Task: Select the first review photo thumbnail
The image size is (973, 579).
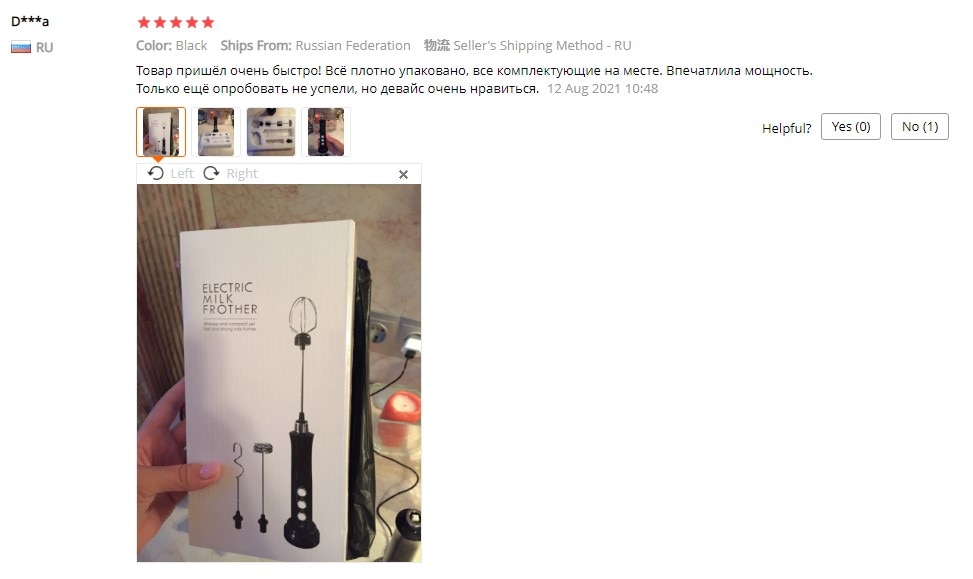Action: click(x=161, y=132)
